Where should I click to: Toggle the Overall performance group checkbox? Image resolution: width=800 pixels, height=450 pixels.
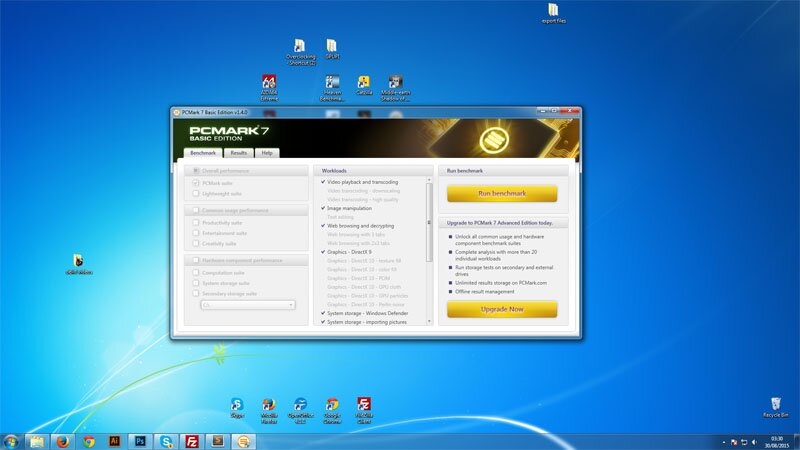click(x=196, y=170)
